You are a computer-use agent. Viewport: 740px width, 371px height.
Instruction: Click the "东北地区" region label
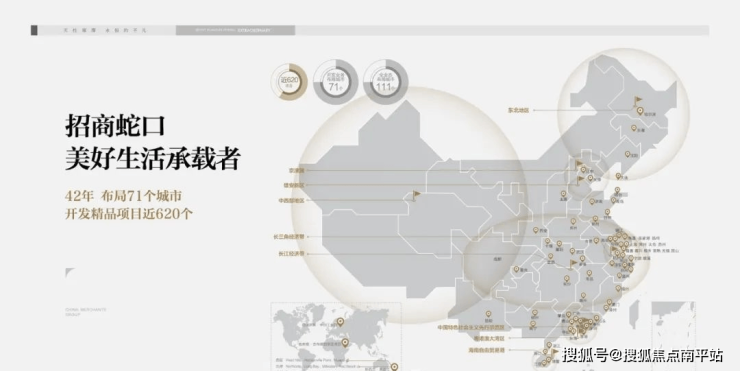click(518, 110)
